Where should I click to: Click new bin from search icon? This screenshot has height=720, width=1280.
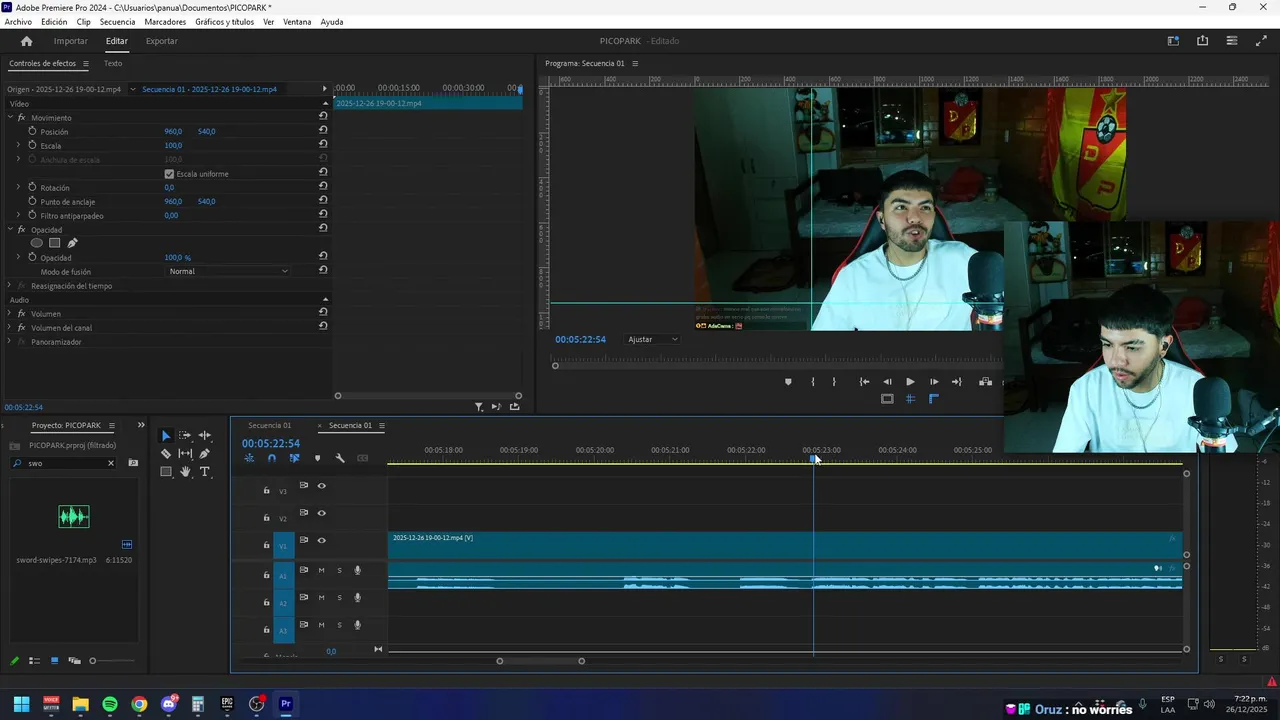[x=133, y=463]
